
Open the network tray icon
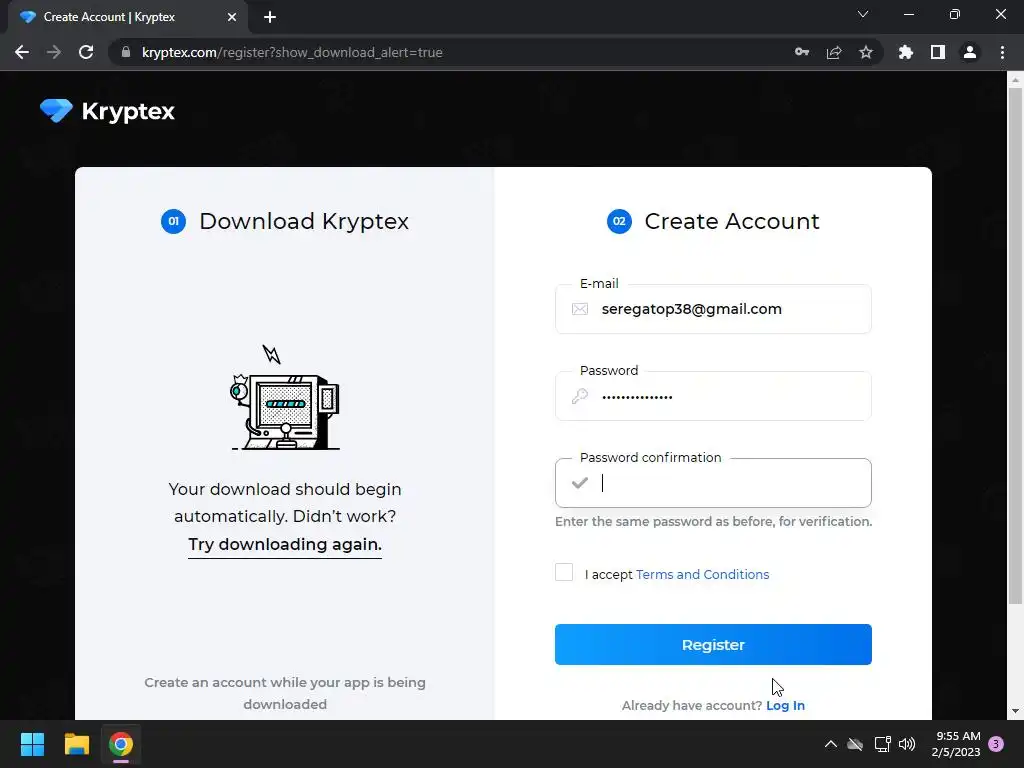[x=882, y=744]
